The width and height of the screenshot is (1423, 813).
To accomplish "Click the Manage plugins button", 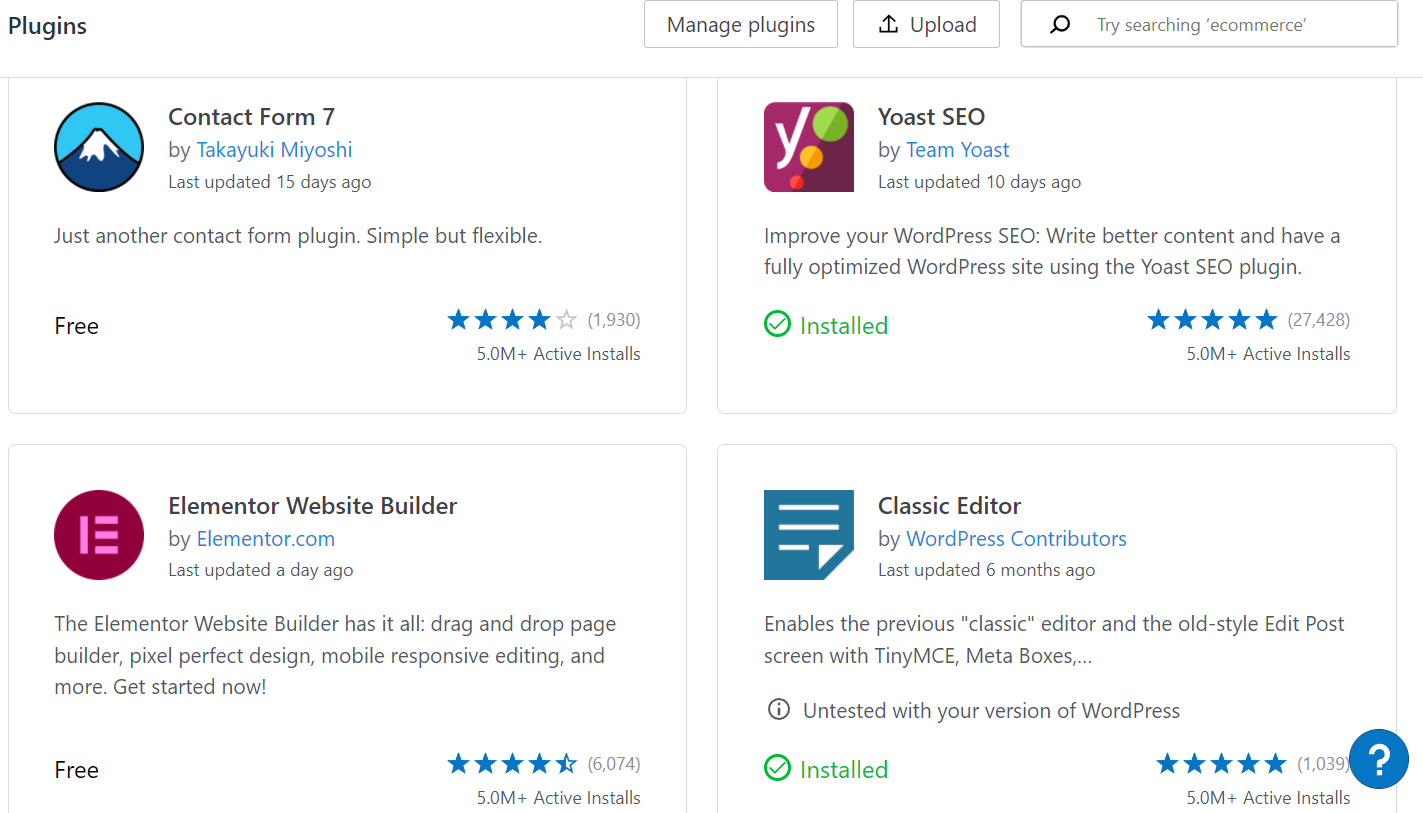I will tap(741, 25).
